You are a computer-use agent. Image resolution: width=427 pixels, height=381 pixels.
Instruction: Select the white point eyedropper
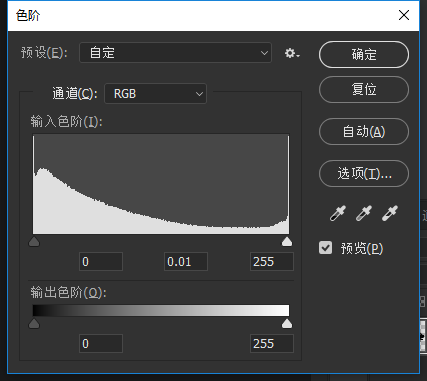click(390, 213)
